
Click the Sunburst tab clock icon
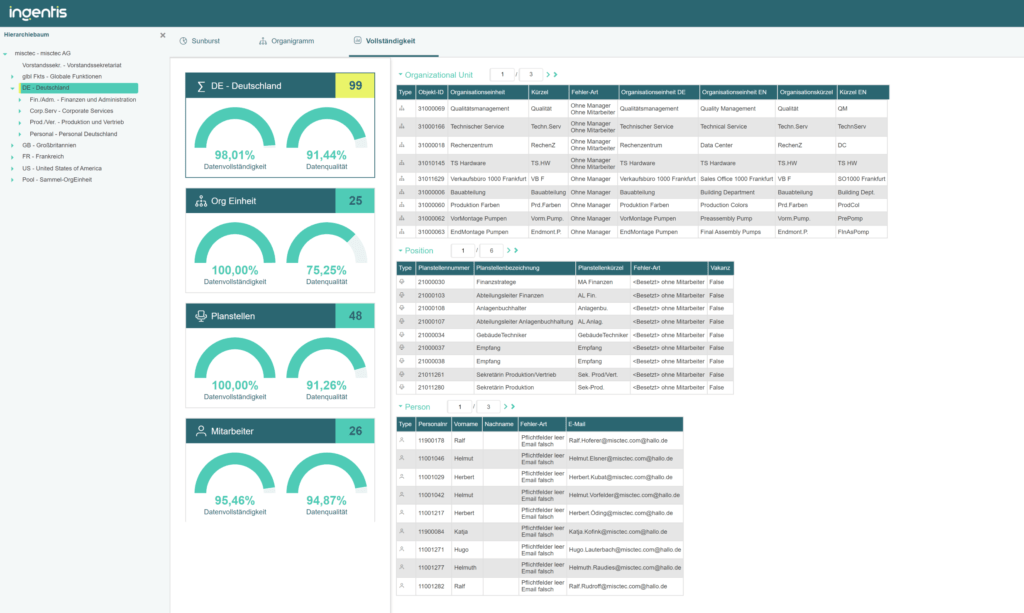click(183, 41)
